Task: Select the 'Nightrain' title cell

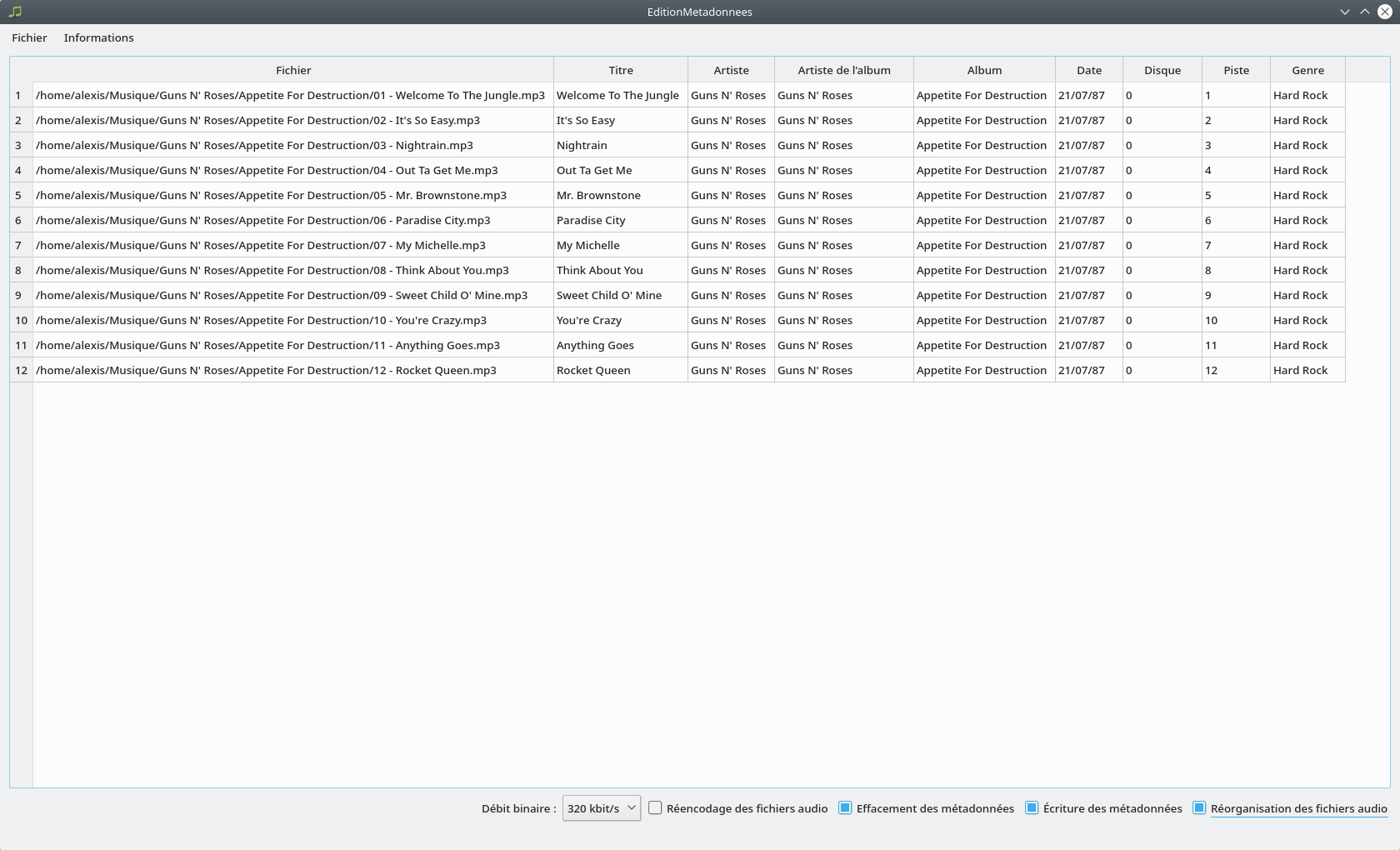Action: point(621,145)
